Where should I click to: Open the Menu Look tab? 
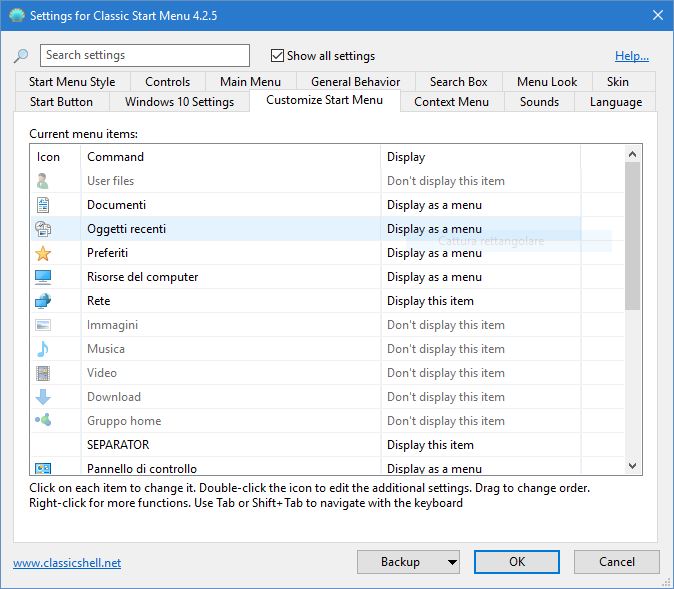pyautogui.click(x=547, y=82)
